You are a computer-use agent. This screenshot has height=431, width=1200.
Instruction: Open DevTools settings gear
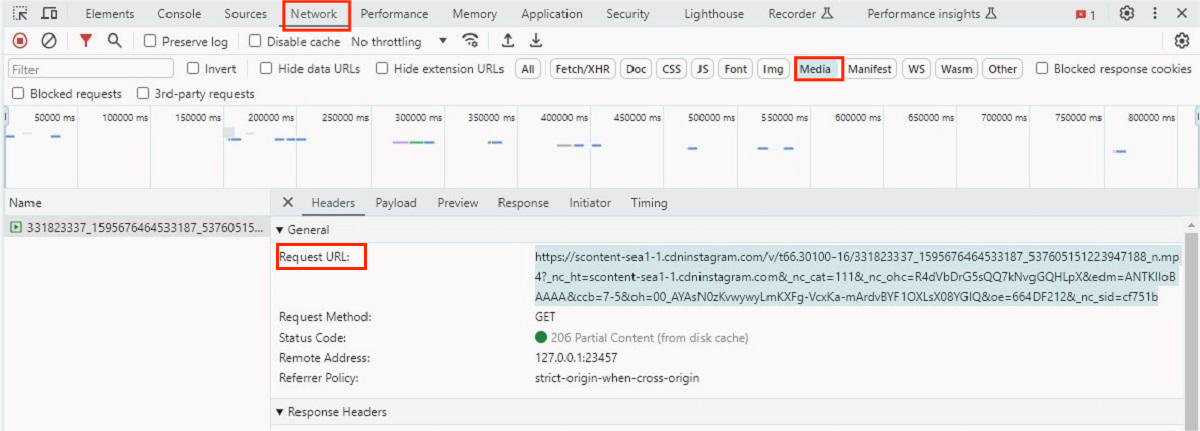tap(1127, 14)
